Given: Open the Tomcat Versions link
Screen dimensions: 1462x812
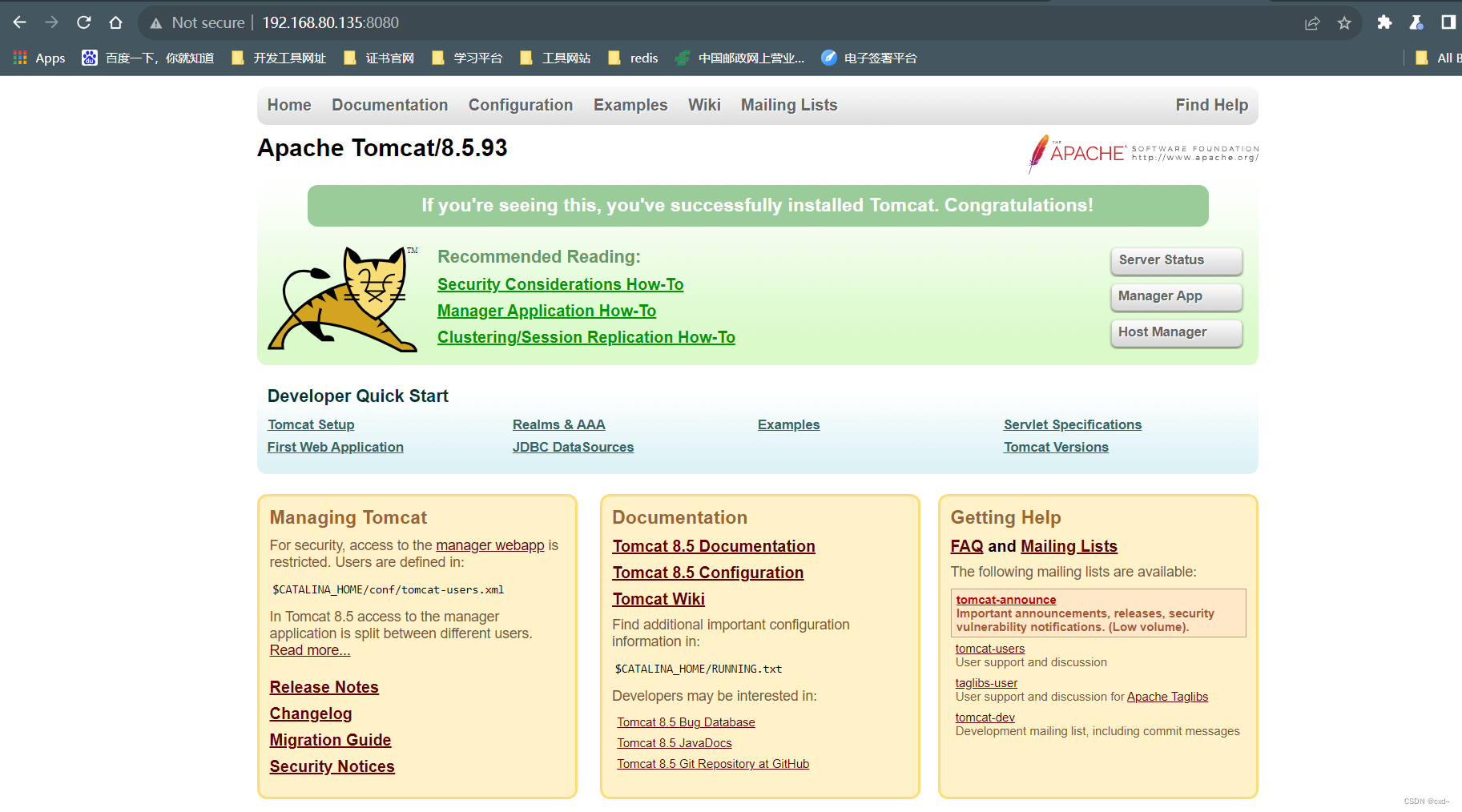Looking at the screenshot, I should (x=1056, y=447).
